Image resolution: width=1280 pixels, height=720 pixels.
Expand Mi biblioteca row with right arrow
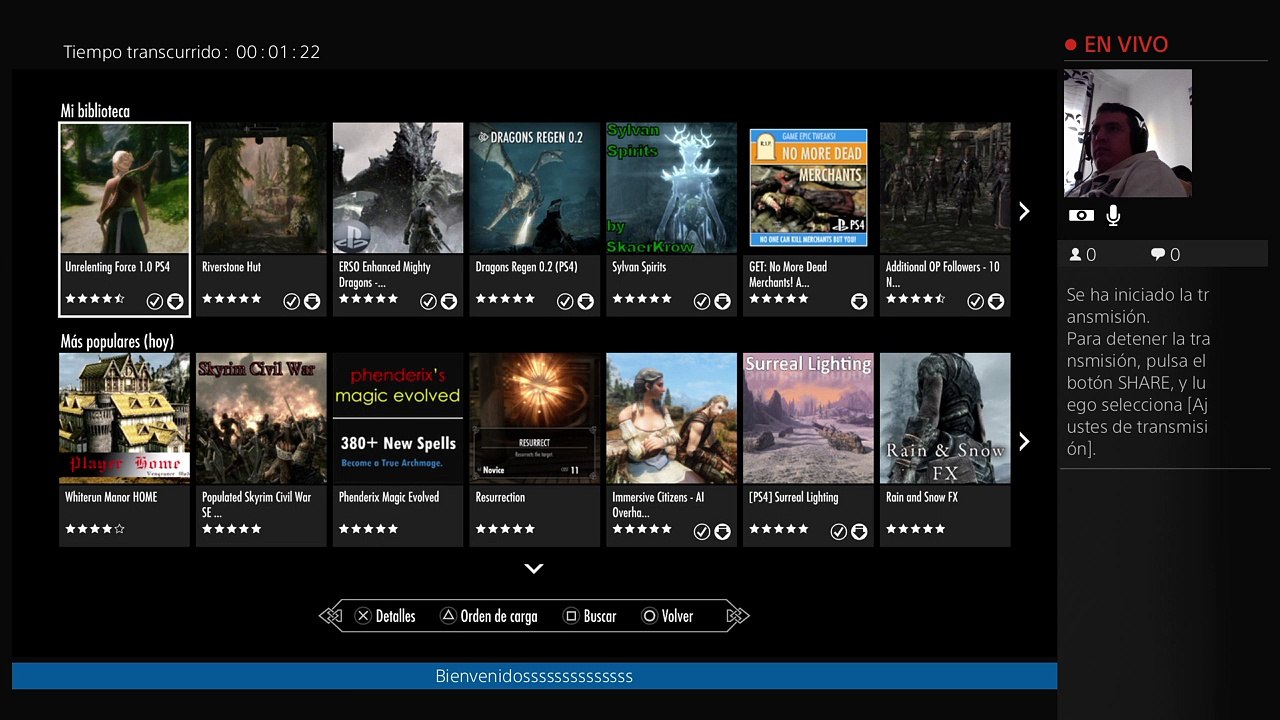point(1024,211)
